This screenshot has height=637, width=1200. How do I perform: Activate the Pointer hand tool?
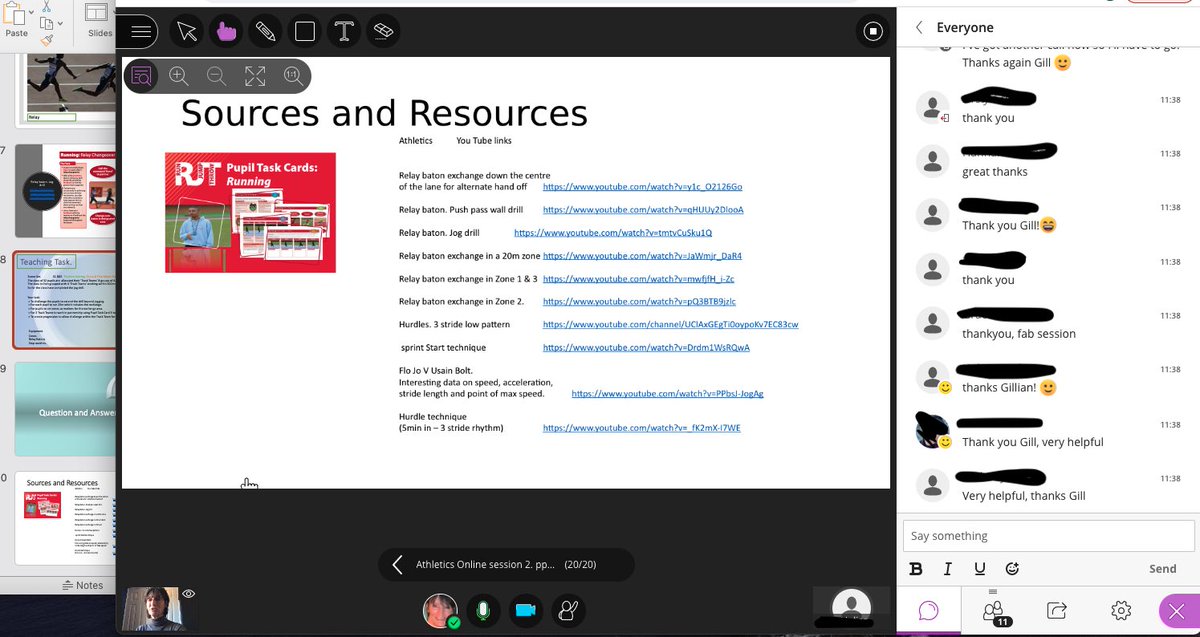tap(226, 32)
